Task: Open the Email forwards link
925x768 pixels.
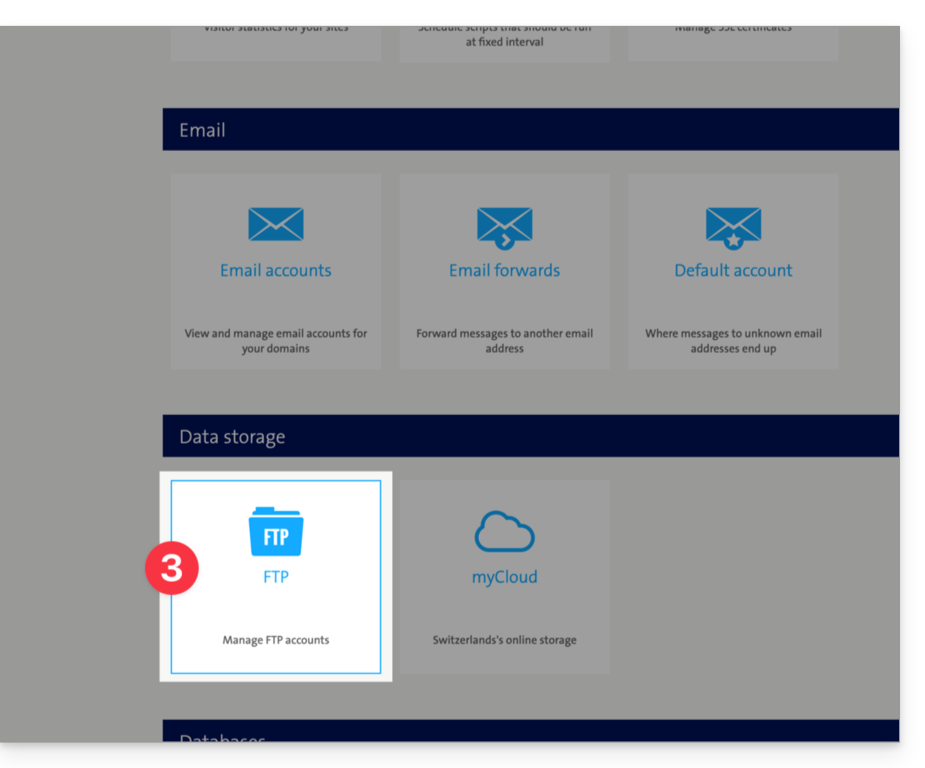Action: (504, 270)
